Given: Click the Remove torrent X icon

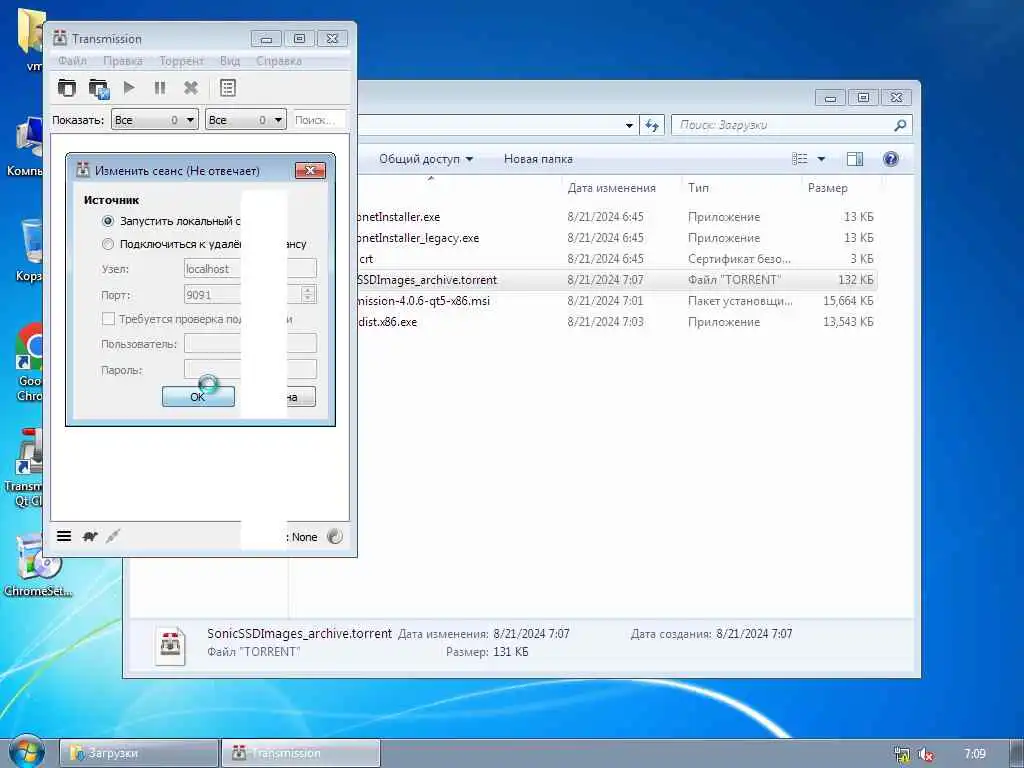Looking at the screenshot, I should point(191,88).
